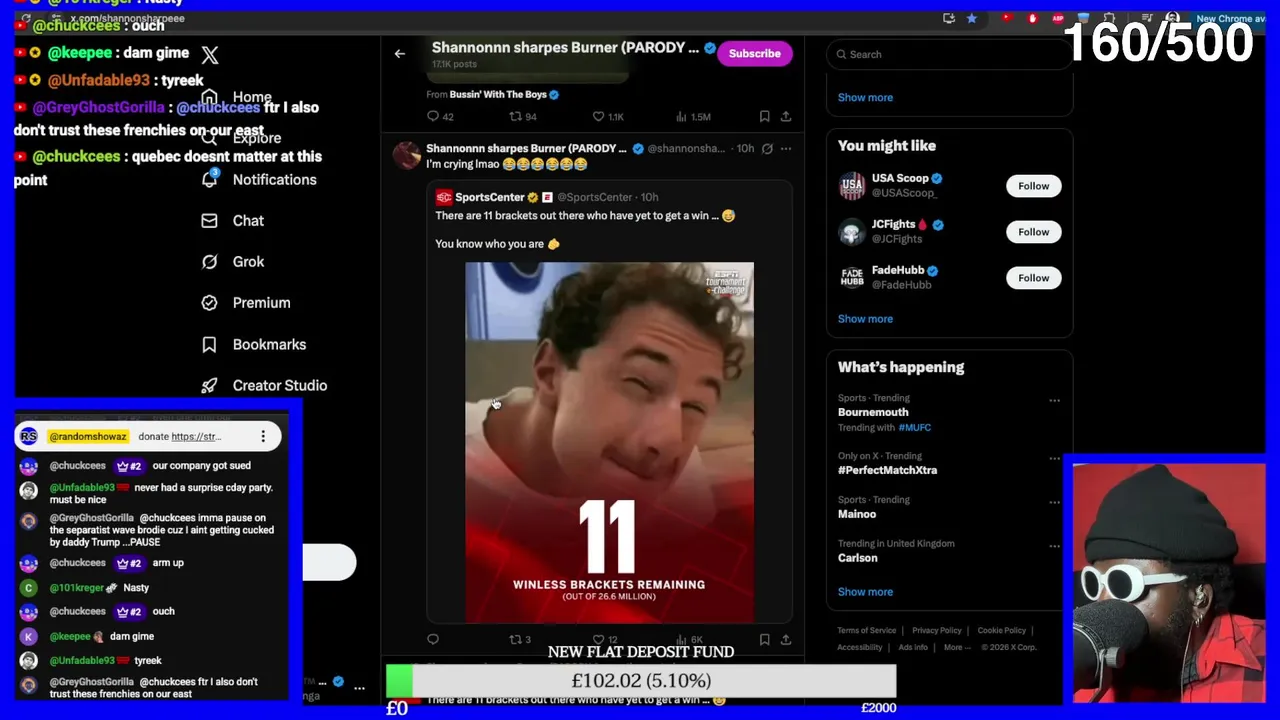This screenshot has width=1280, height=720.
Task: Follow FadeHubb
Action: [x=1033, y=278]
